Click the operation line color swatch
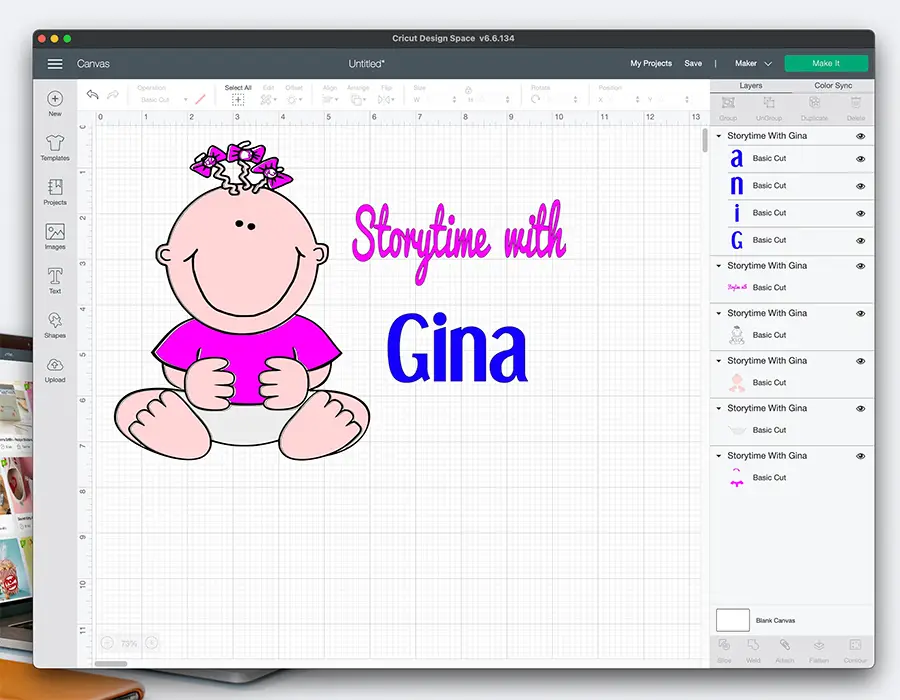 pyautogui.click(x=200, y=100)
